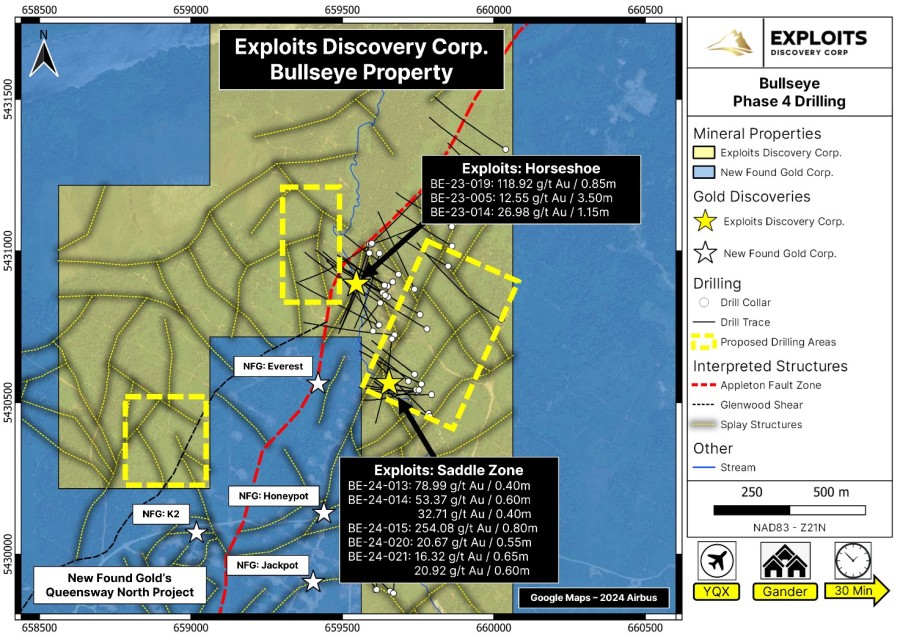The width and height of the screenshot is (900, 637).
Task: Click the black dashed Glenwood Shear legend line
Action: pyautogui.click(x=704, y=405)
